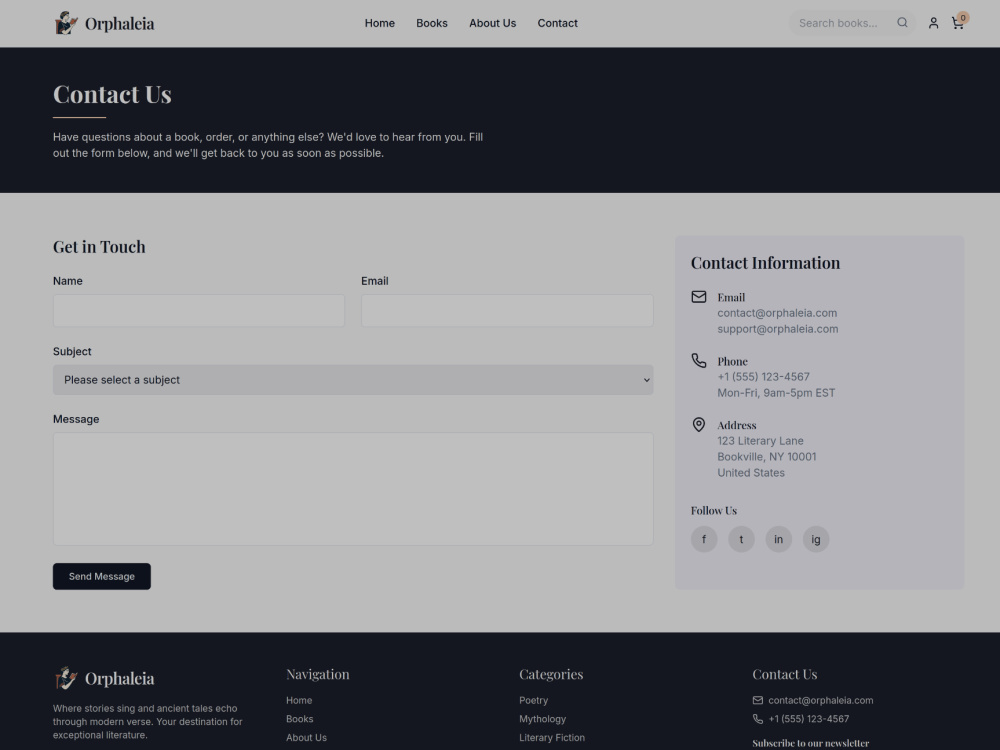The height and width of the screenshot is (750, 1000).
Task: Click the '123 Literary Lane' address line
Action: pyautogui.click(x=760, y=441)
